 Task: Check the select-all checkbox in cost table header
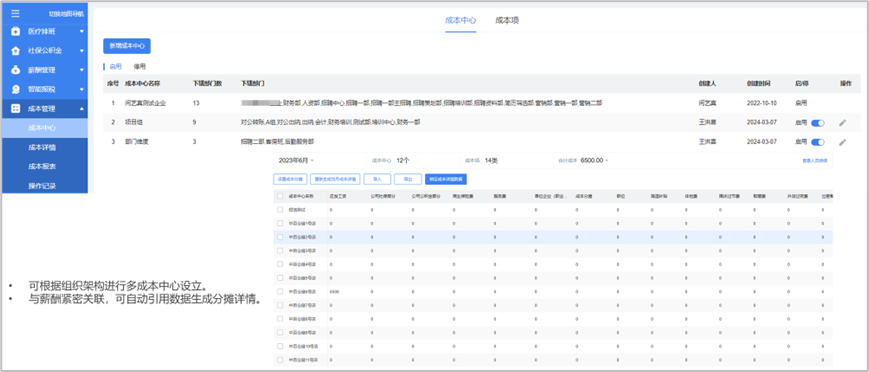280,196
